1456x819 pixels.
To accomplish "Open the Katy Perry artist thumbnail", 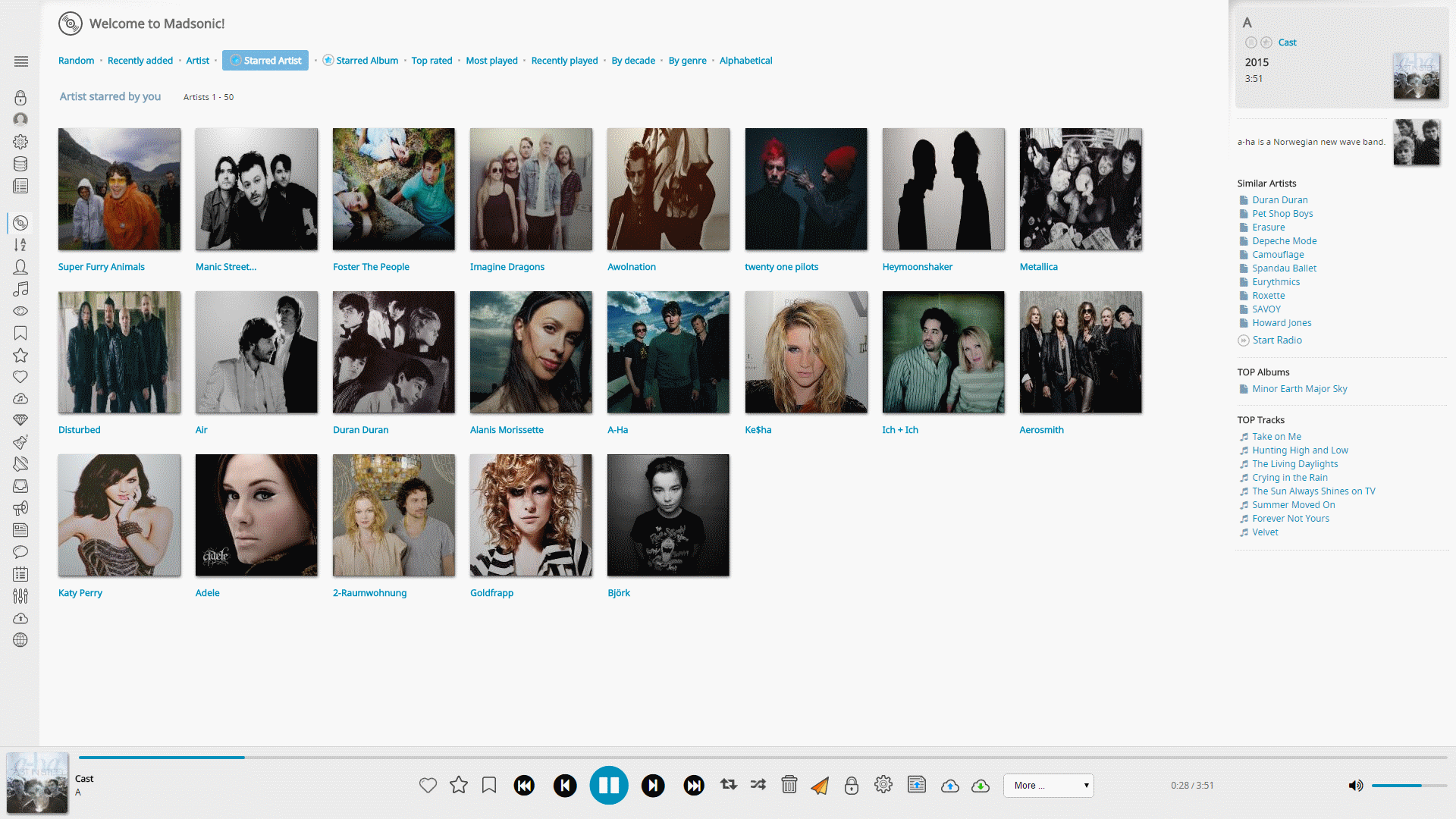I will (x=119, y=515).
